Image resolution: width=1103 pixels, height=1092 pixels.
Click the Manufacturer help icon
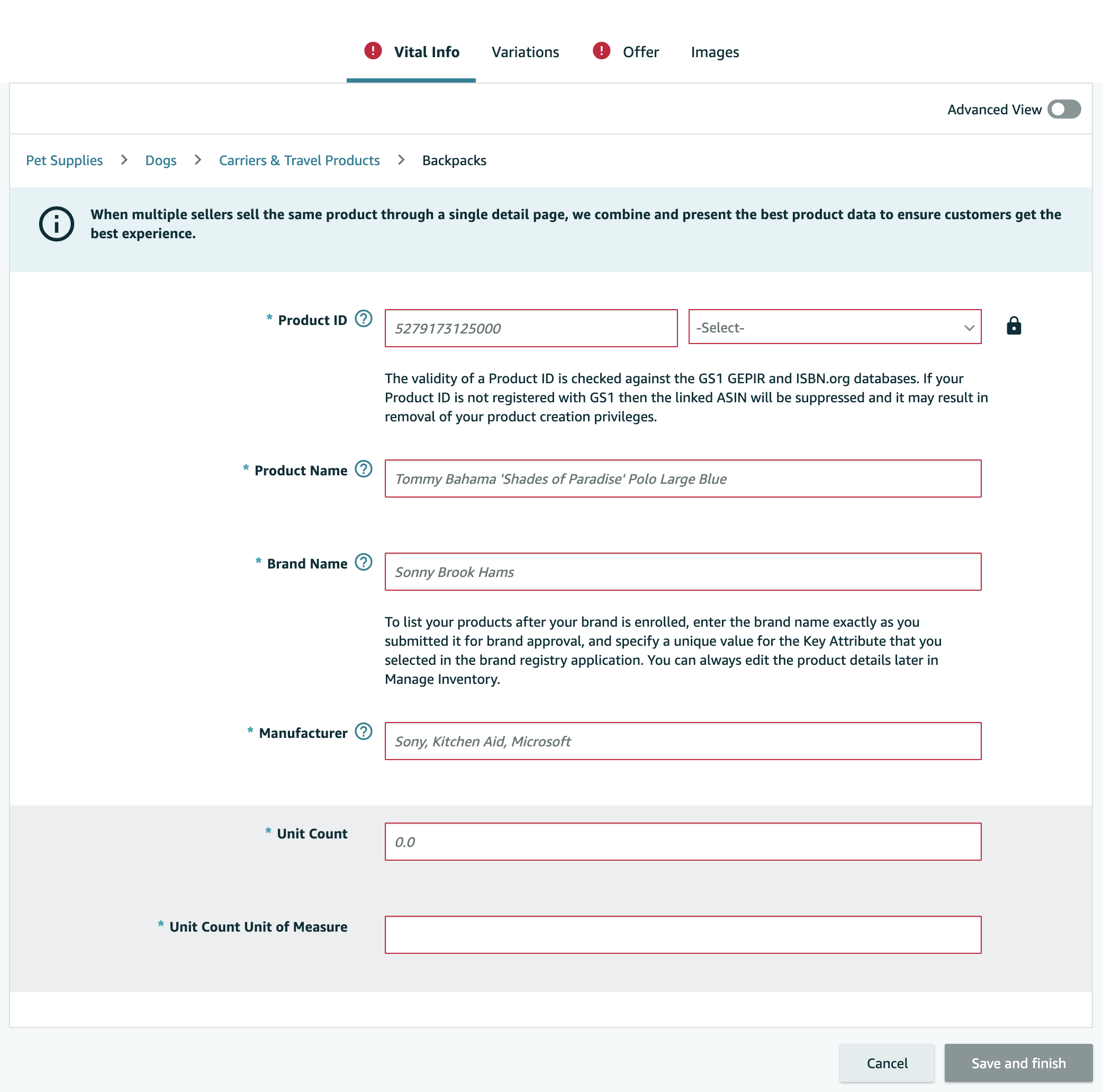363,731
